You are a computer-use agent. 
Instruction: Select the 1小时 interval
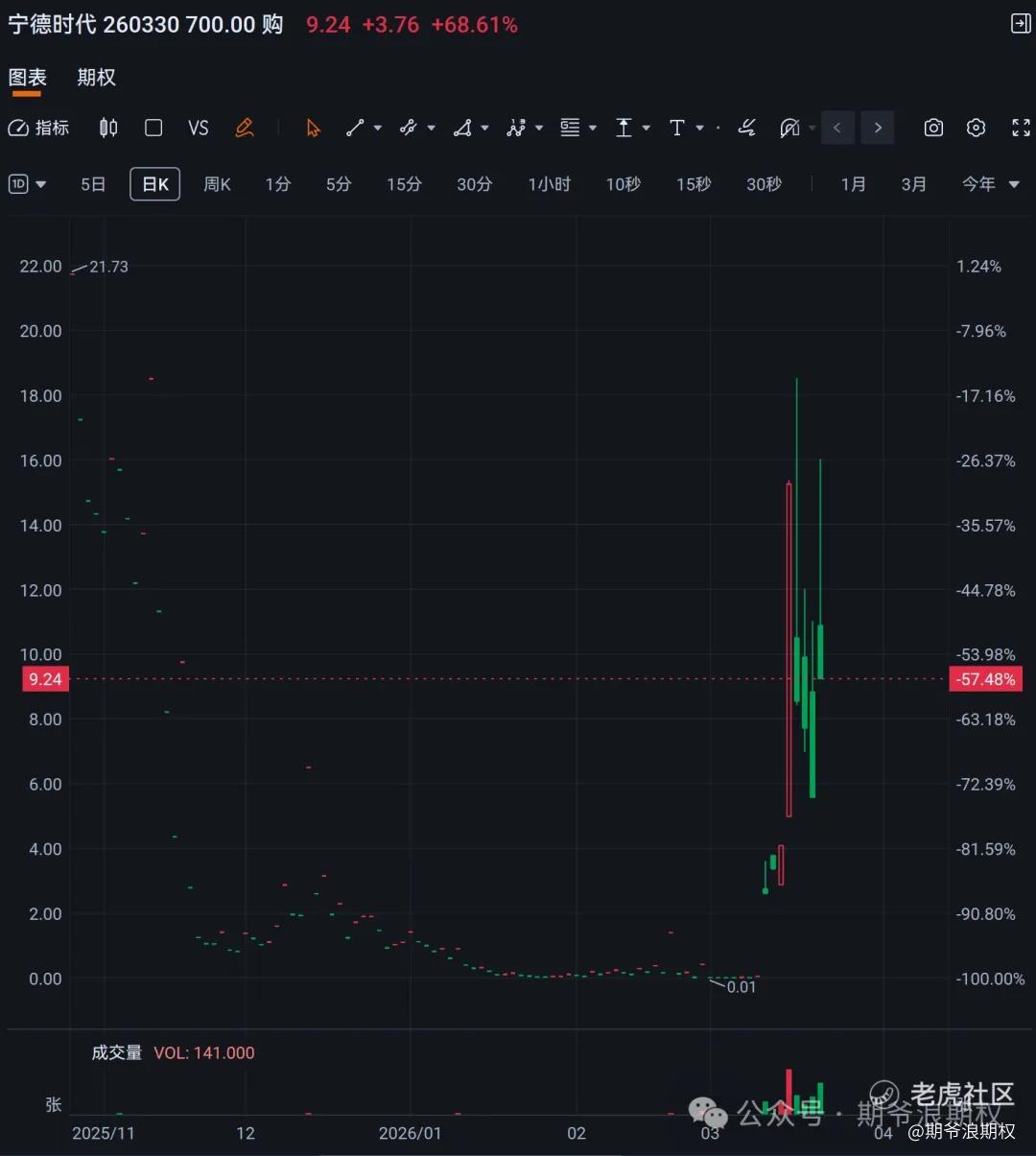(x=549, y=184)
